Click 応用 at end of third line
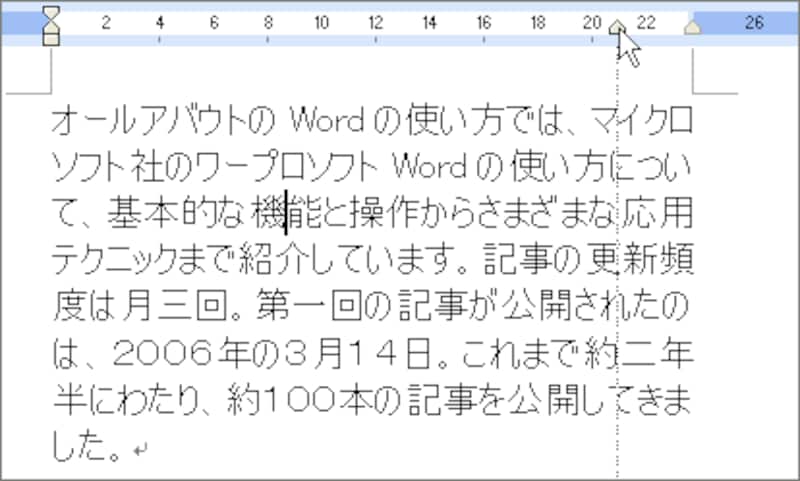 pos(658,212)
